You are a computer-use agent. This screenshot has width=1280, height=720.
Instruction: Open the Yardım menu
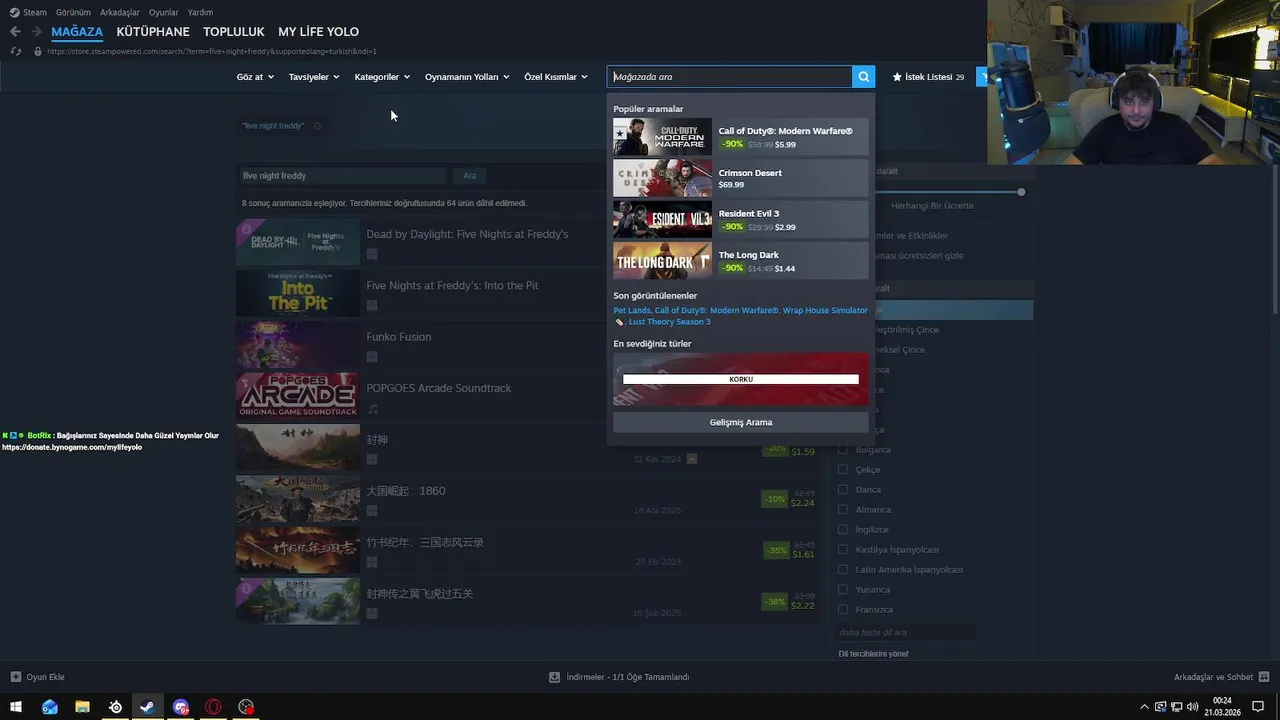200,12
